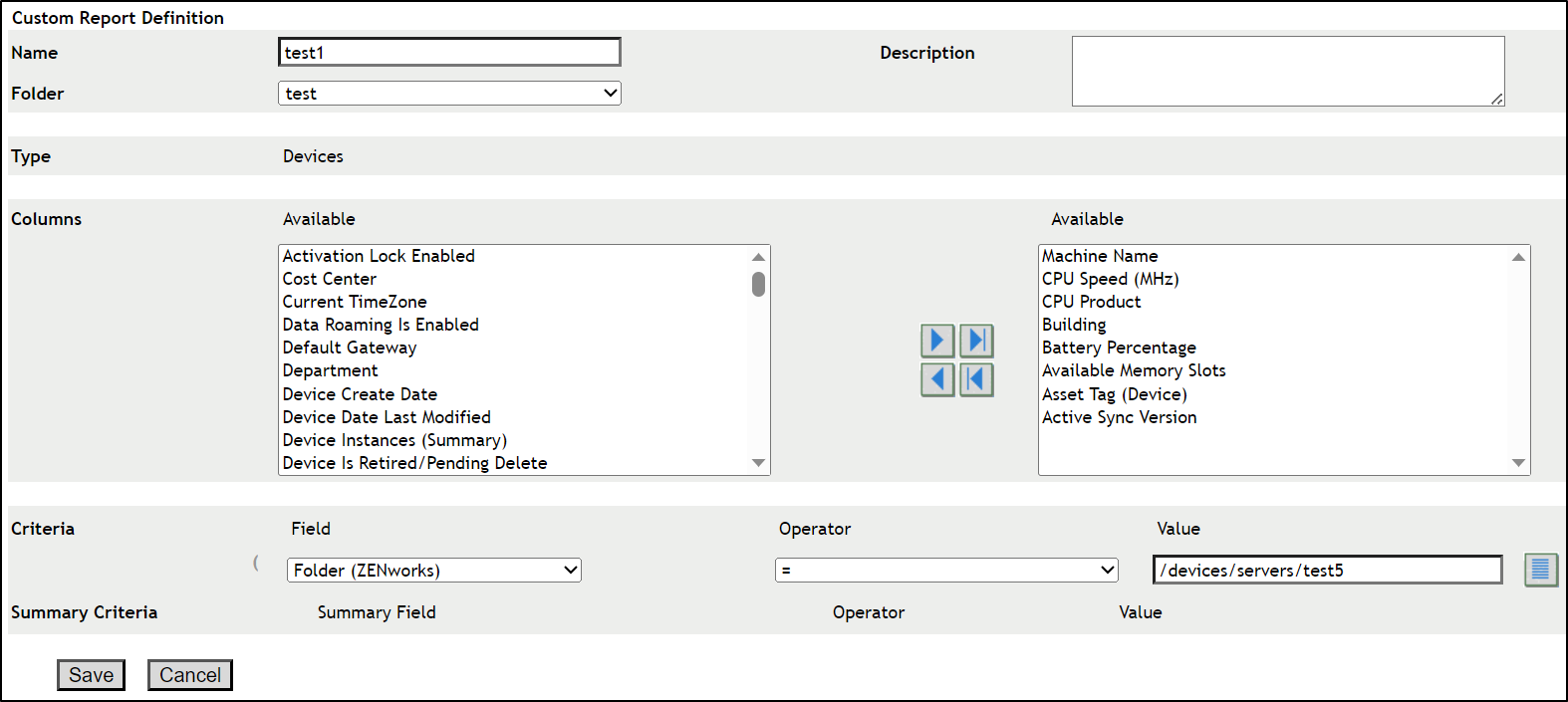The height and width of the screenshot is (702, 1568).
Task: Select Machine Name in selected columns
Action: coord(1100,256)
